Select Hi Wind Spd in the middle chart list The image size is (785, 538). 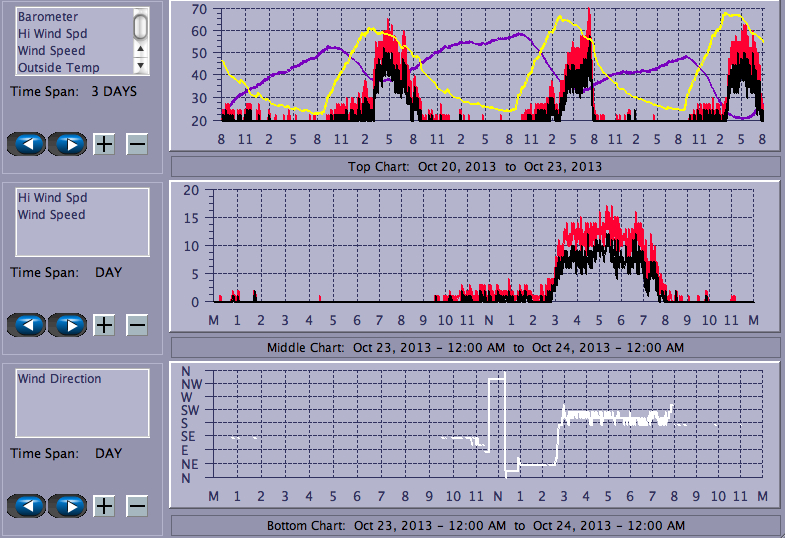51,198
